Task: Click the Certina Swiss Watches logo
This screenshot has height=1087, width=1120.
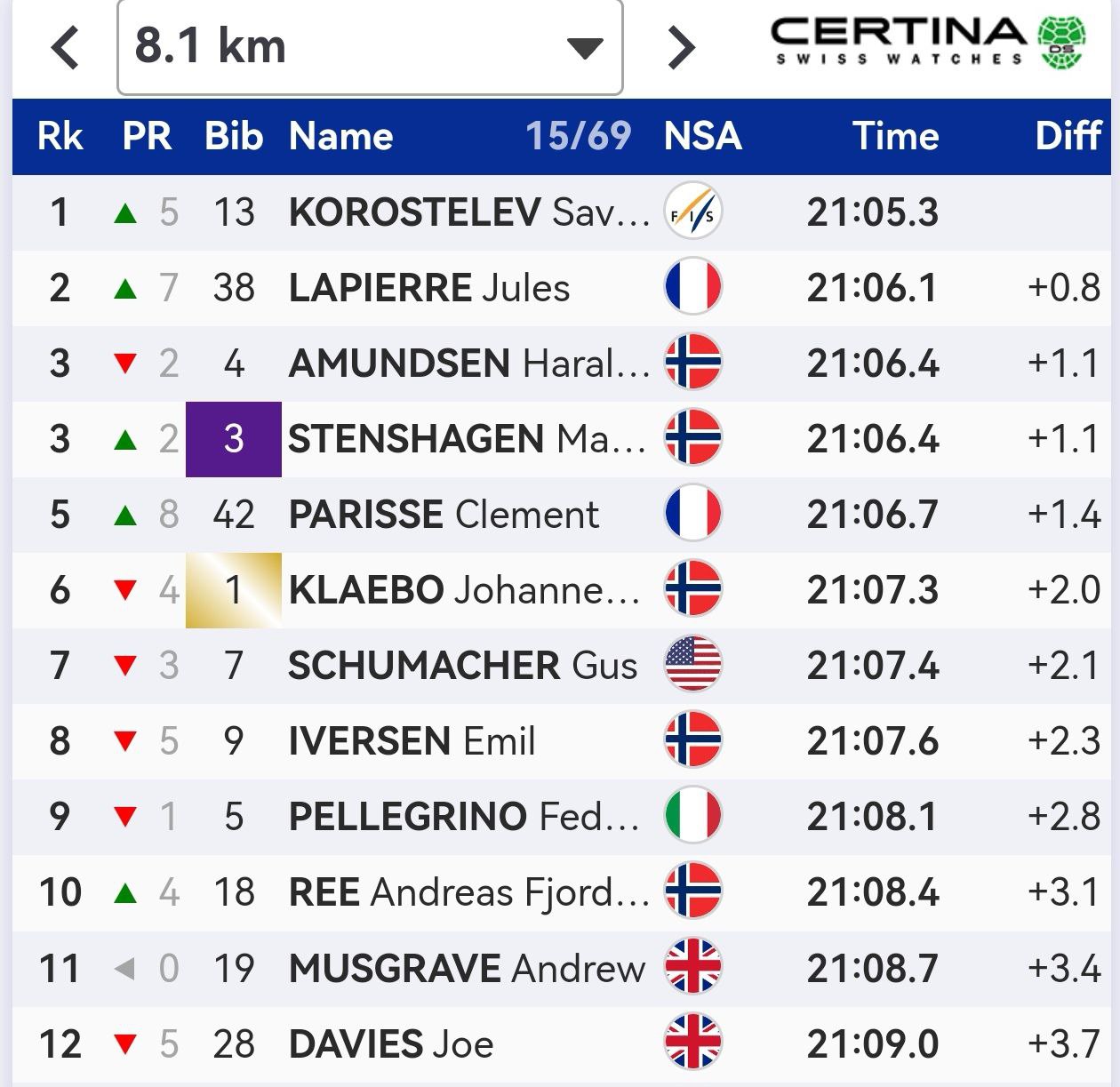Action: click(928, 44)
